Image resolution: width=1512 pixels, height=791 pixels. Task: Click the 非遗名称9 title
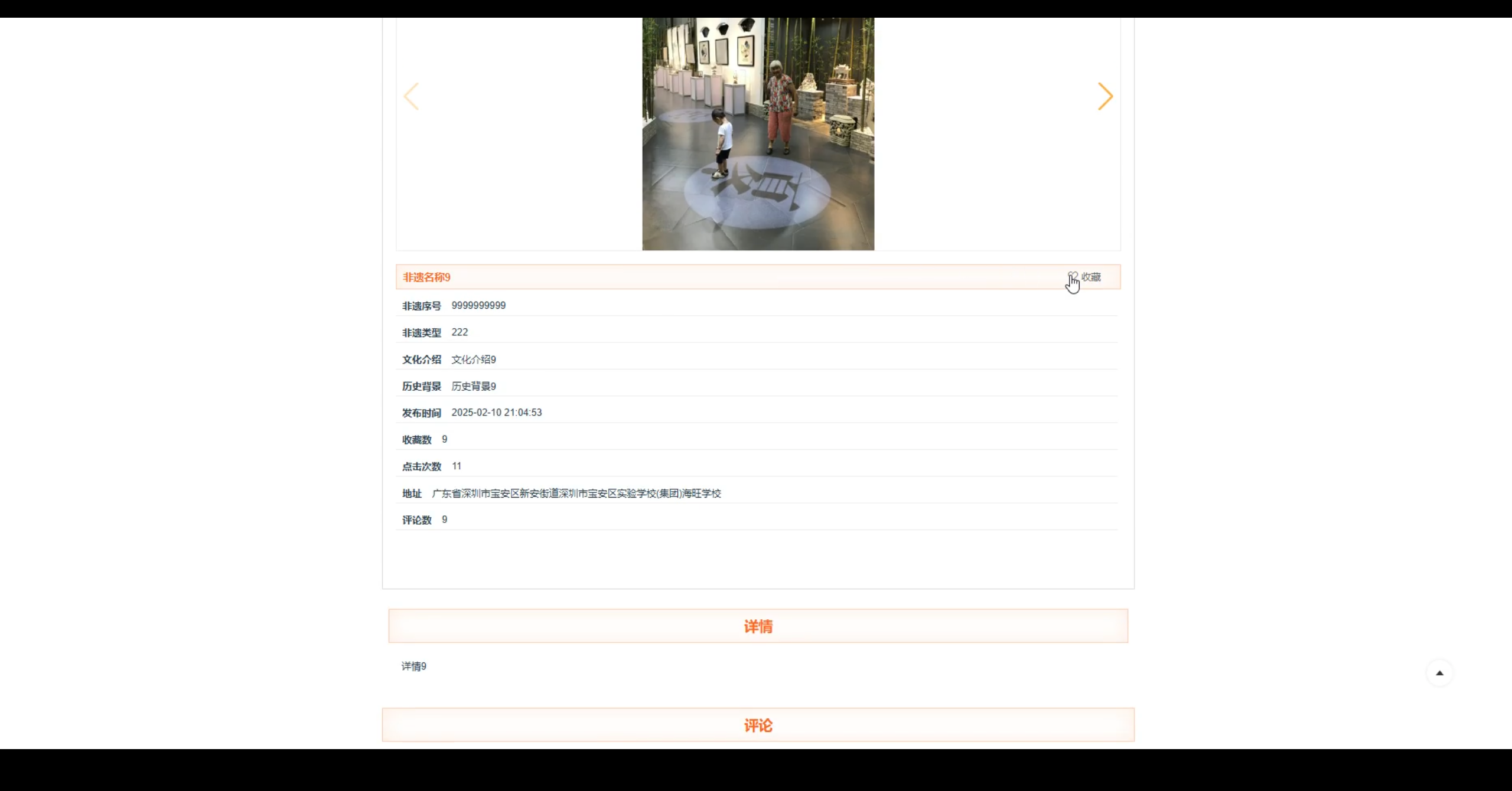[x=426, y=277]
